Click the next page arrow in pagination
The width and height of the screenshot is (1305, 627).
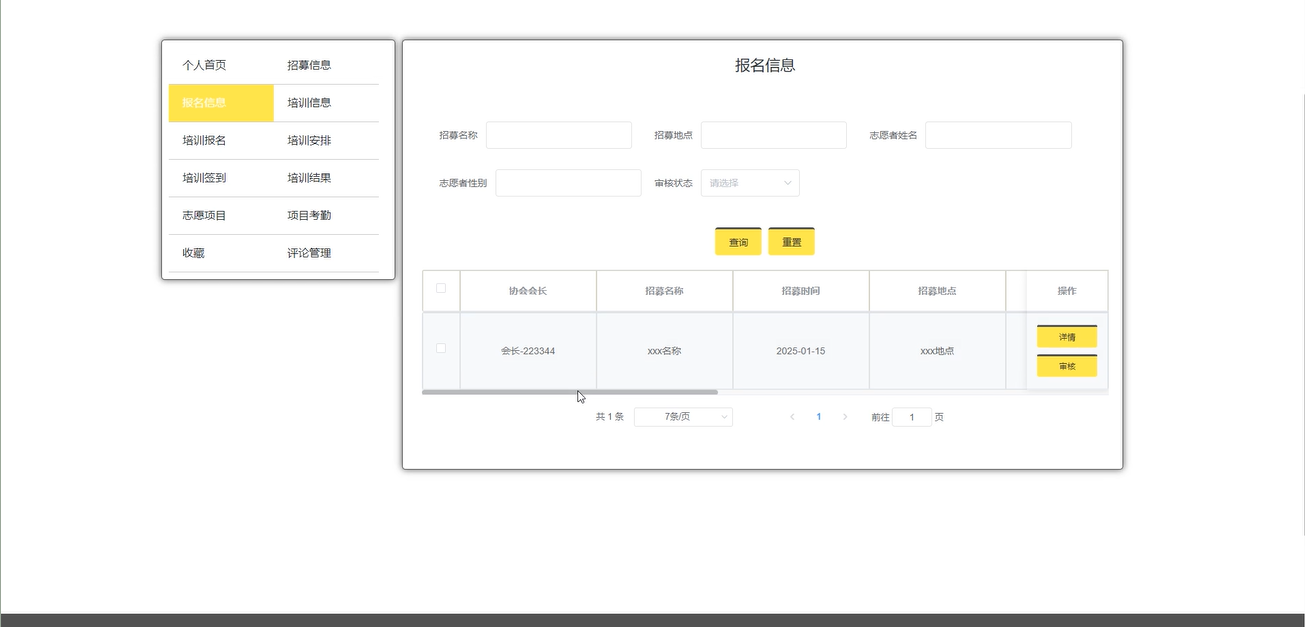pos(845,417)
